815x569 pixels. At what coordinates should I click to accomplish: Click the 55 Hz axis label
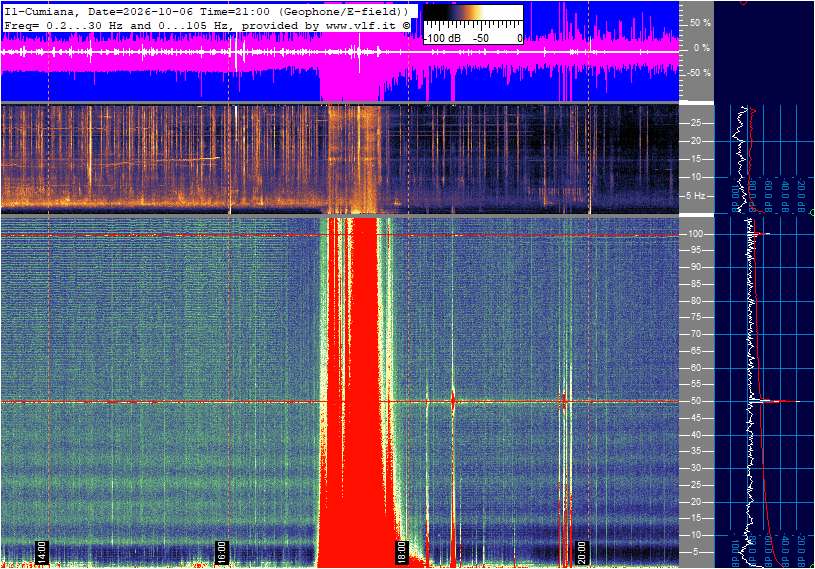tap(695, 385)
